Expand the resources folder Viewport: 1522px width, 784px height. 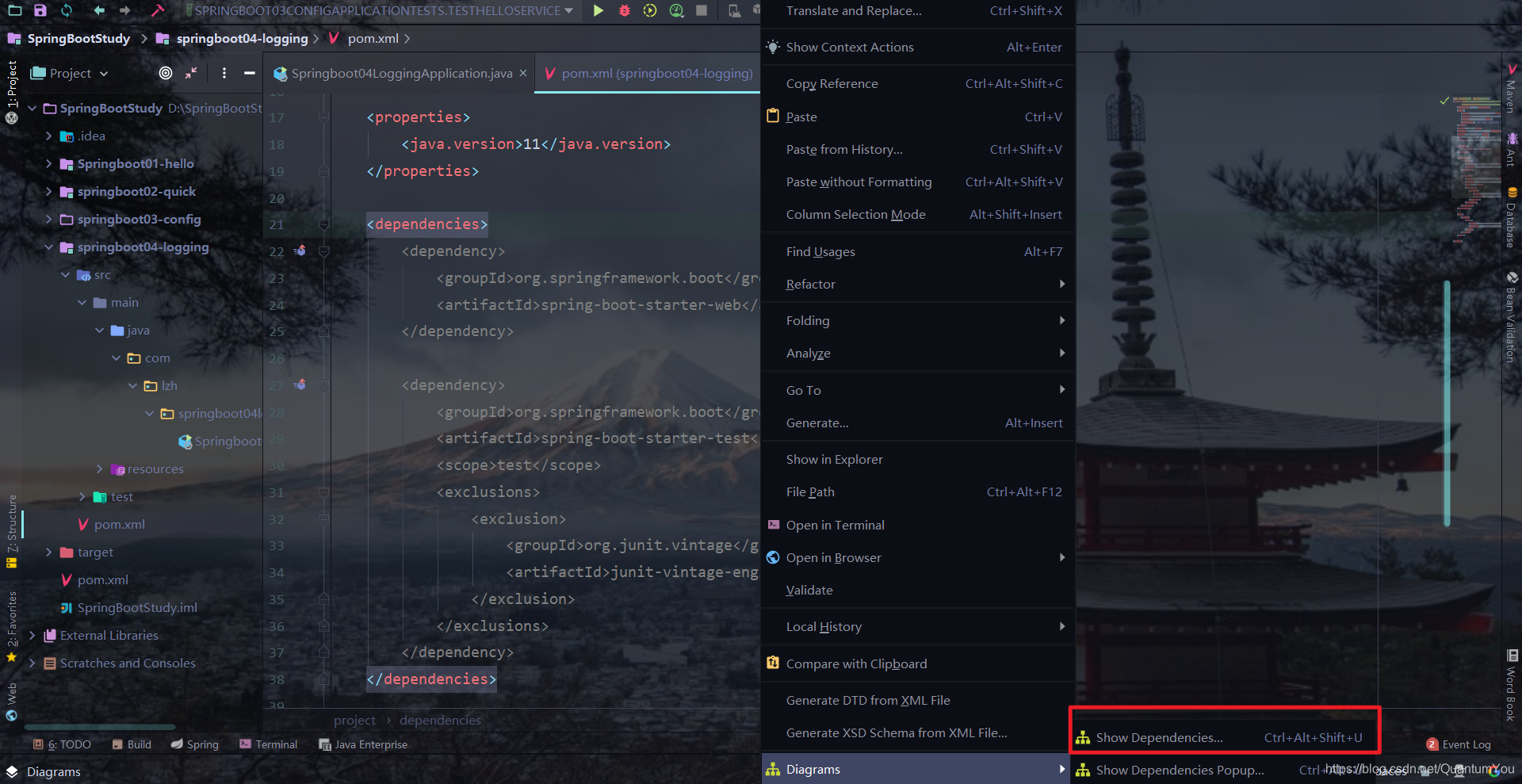coord(99,468)
